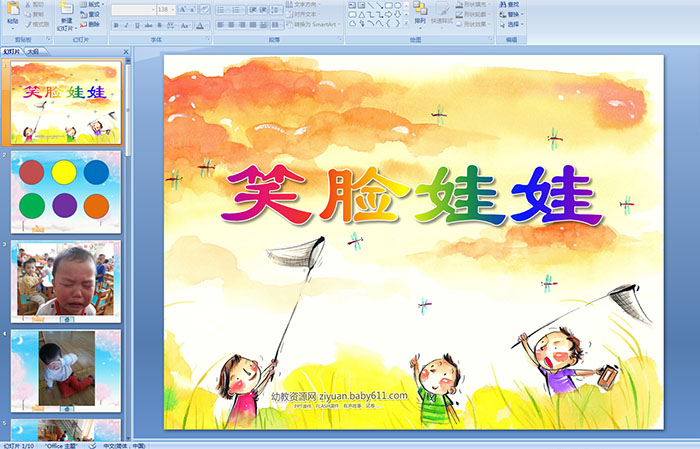
Task: Click the spell-check icon in status bar
Action: [x=92, y=445]
